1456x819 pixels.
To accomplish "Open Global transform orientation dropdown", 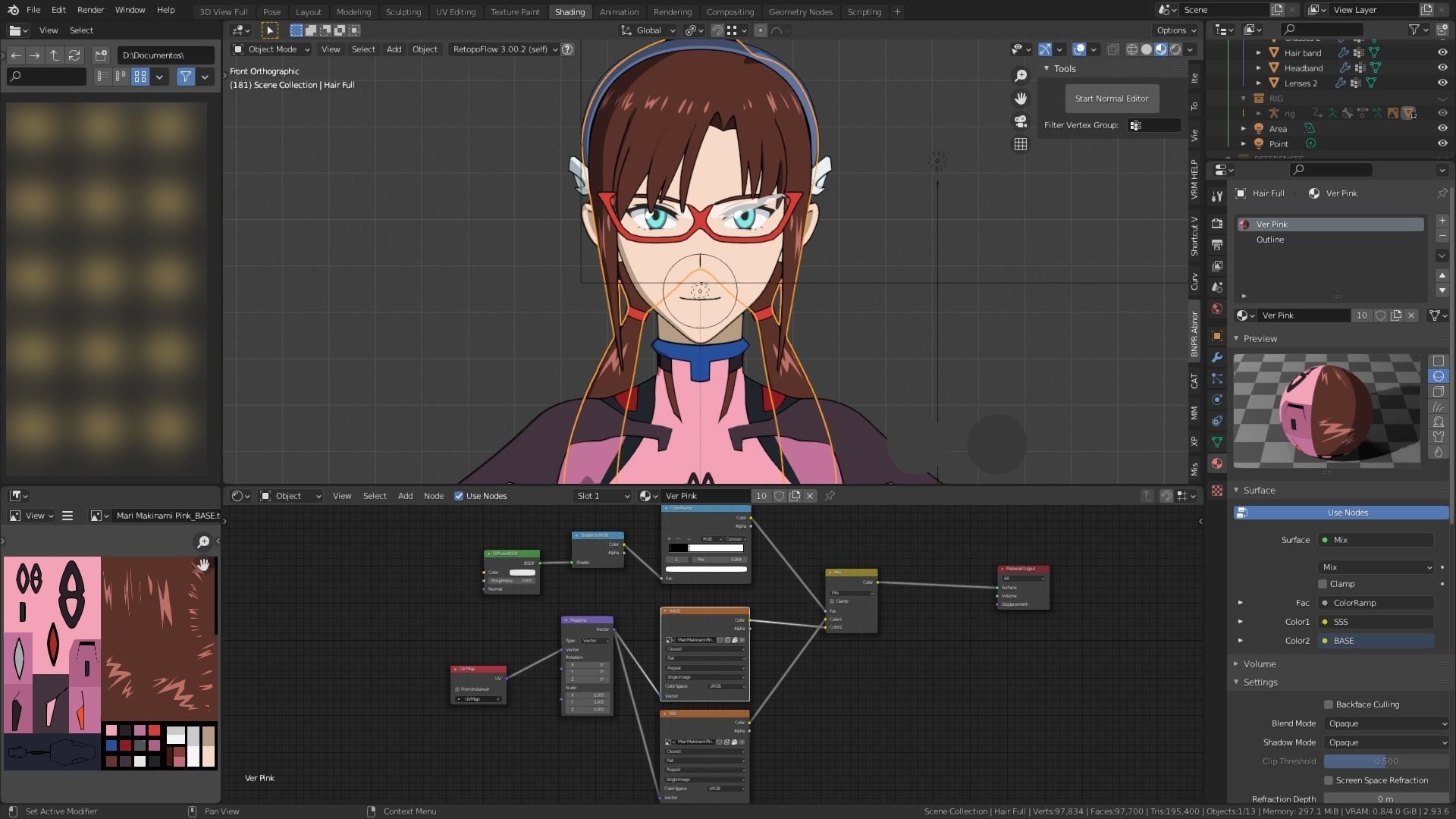I will pyautogui.click(x=648, y=30).
